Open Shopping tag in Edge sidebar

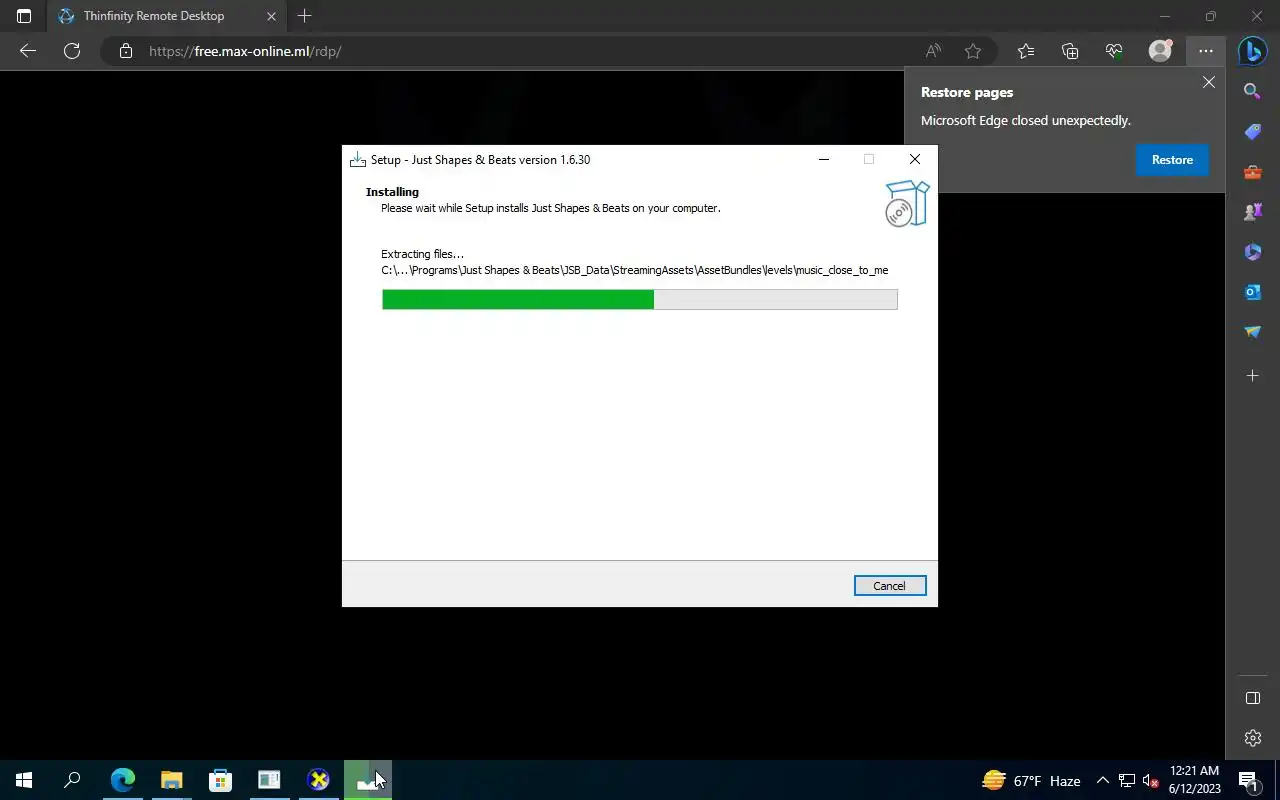pos(1253,132)
